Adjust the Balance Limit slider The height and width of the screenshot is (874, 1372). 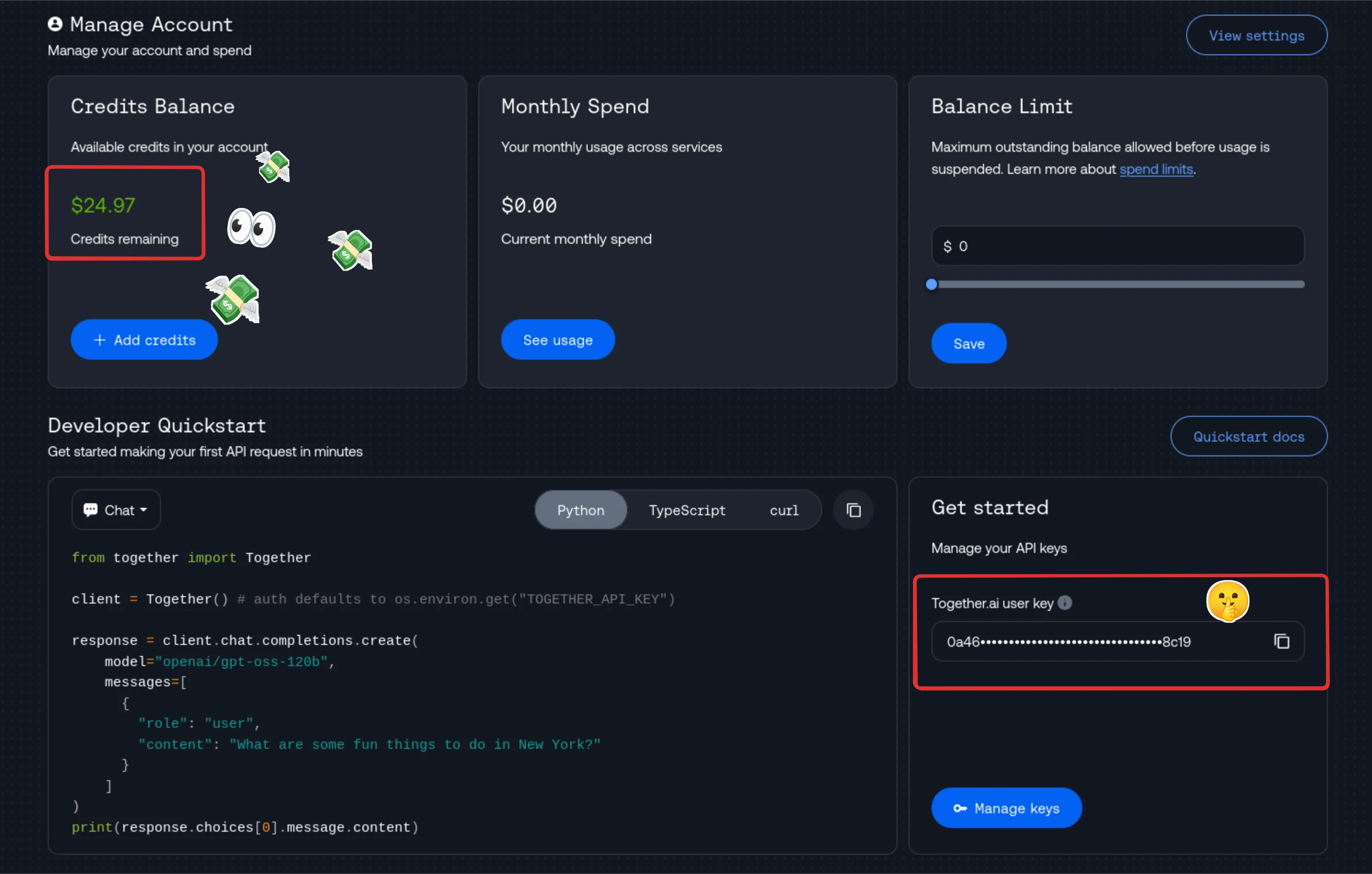tap(931, 284)
